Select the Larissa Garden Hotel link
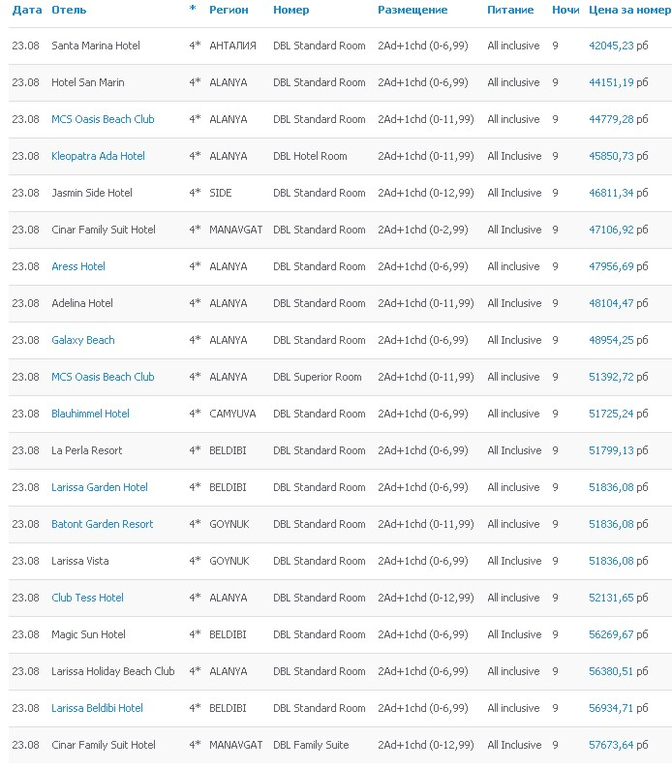This screenshot has height=770, width=672. (99, 488)
